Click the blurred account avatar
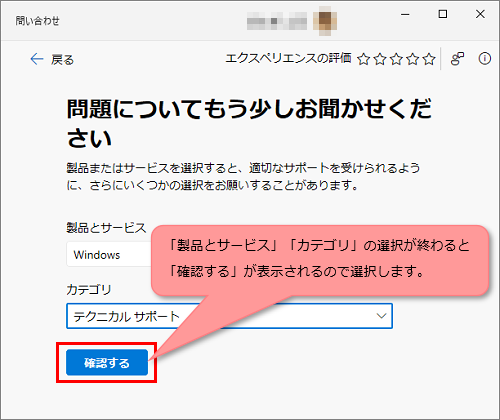 (325, 21)
